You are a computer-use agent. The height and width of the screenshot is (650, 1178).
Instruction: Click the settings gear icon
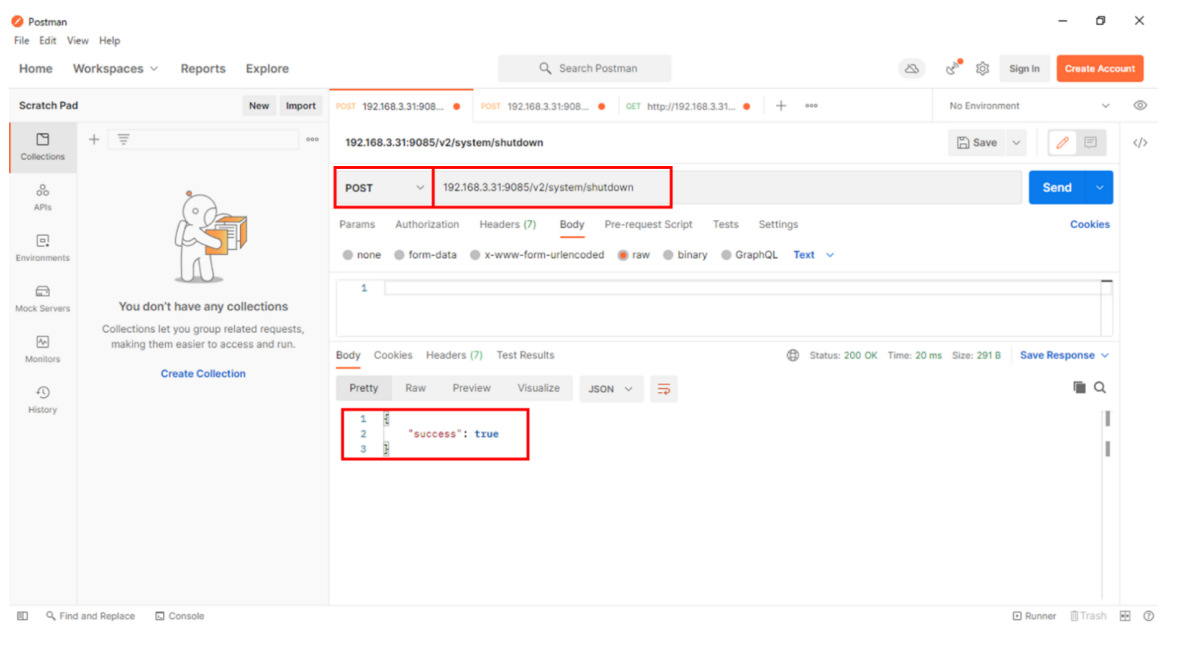(982, 69)
